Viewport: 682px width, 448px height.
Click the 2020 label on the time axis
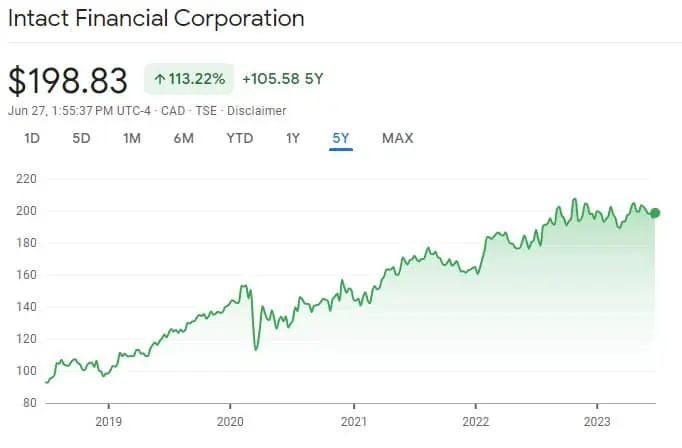click(230, 422)
